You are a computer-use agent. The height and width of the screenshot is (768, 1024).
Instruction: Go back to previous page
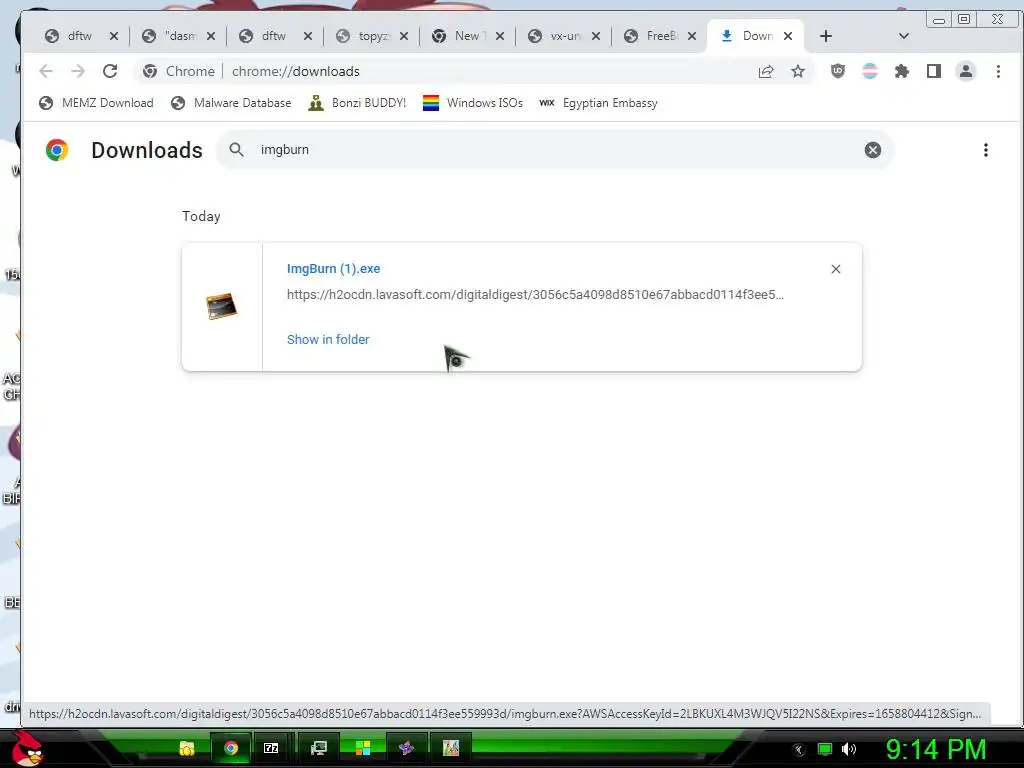pyautogui.click(x=46, y=71)
